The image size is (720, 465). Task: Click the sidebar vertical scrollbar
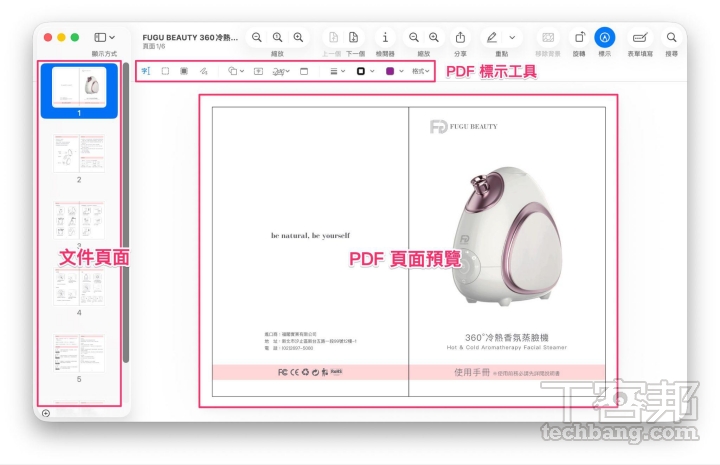tap(126, 212)
